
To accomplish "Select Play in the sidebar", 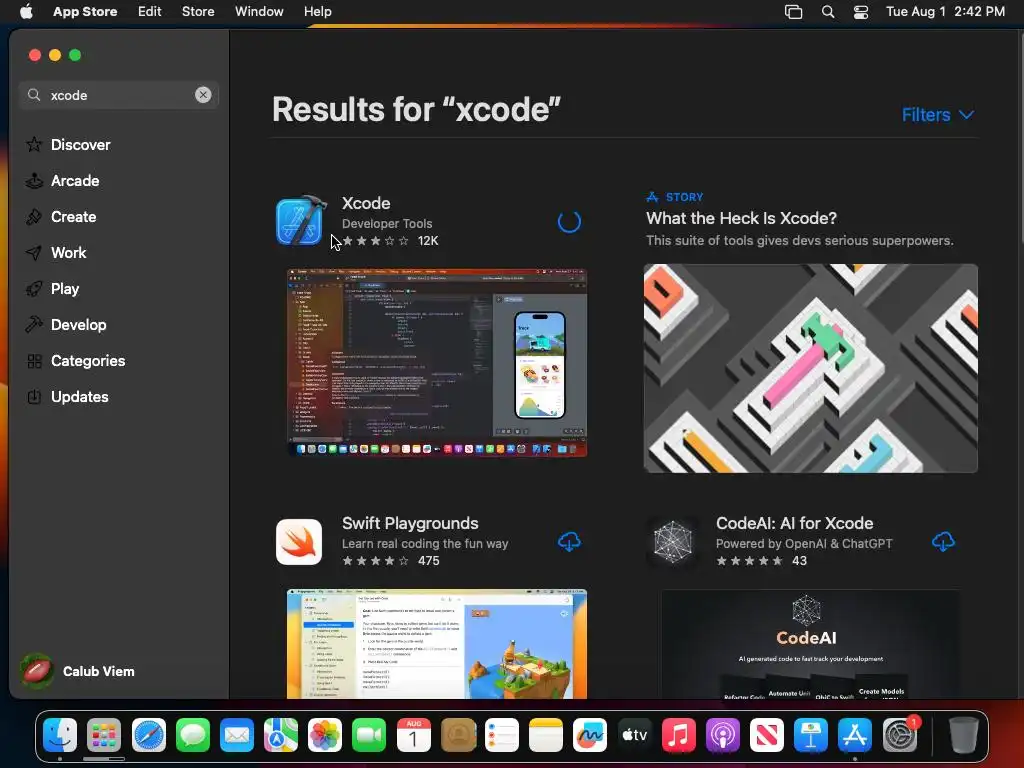I will 52,289.
